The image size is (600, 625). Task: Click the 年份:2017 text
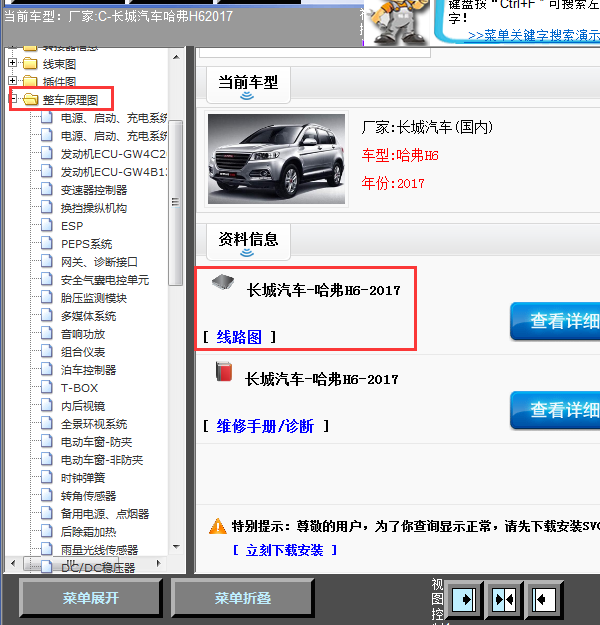(x=393, y=183)
